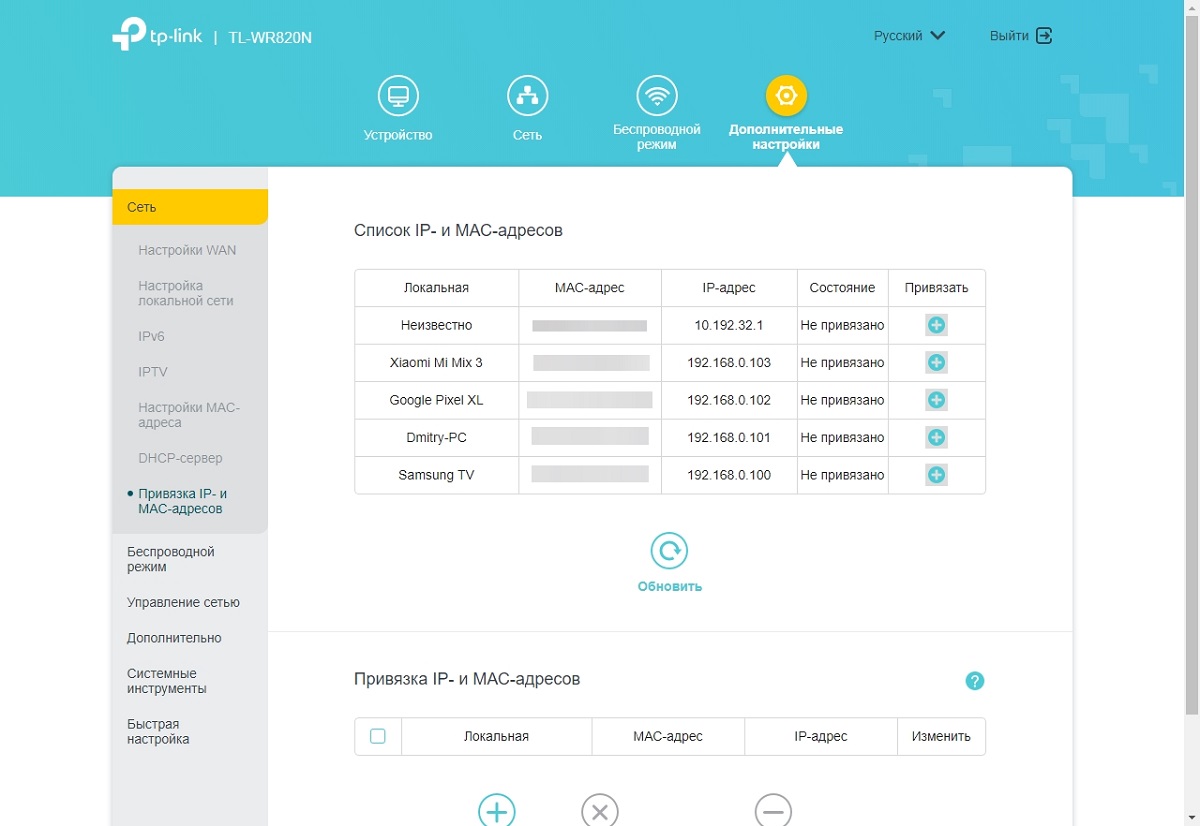Screen dimensions: 1200x826
Task: Click the Привязать column header
Action: 936,287
